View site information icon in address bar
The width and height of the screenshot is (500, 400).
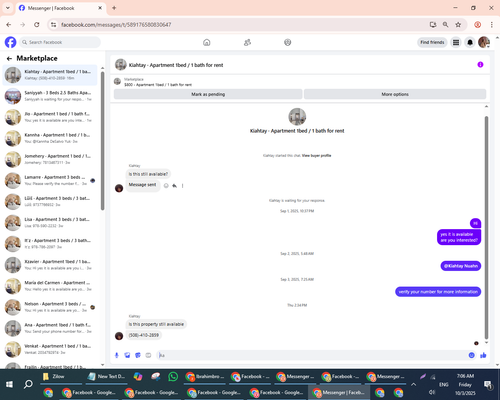pyautogui.click(x=53, y=25)
